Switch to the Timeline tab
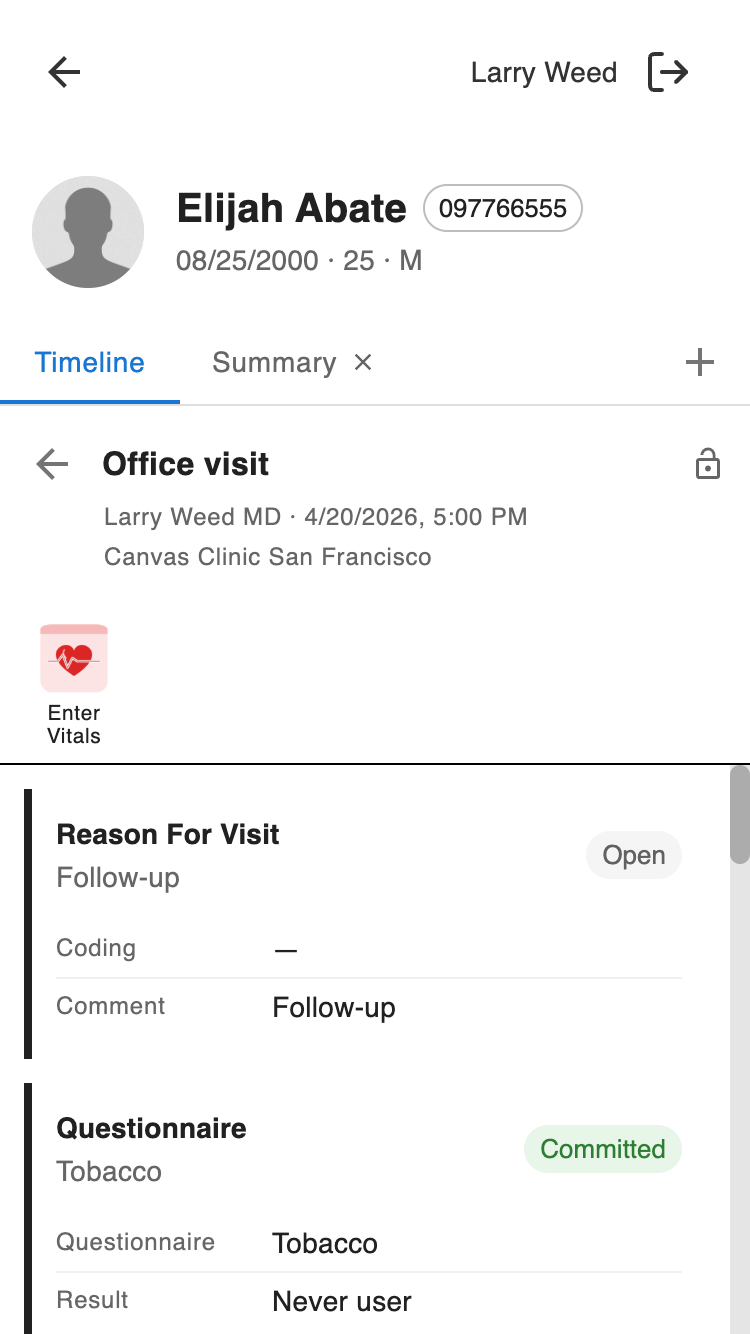This screenshot has width=750, height=1334. pos(90,362)
